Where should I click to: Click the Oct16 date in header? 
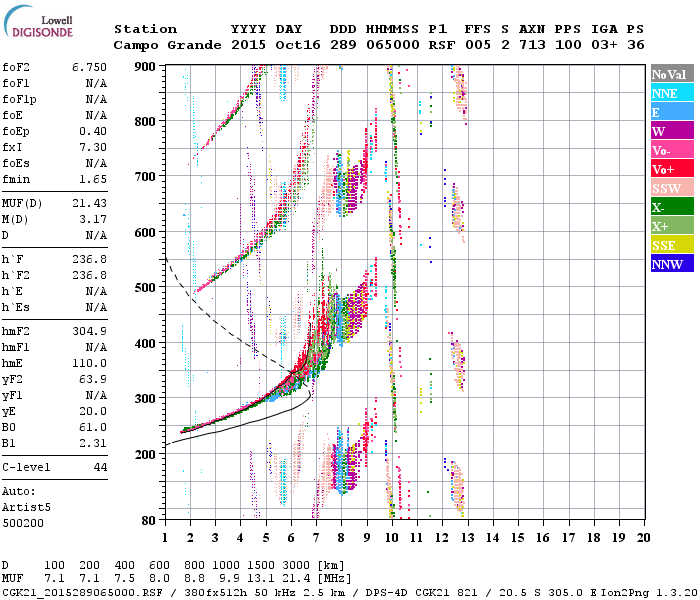tap(298, 46)
